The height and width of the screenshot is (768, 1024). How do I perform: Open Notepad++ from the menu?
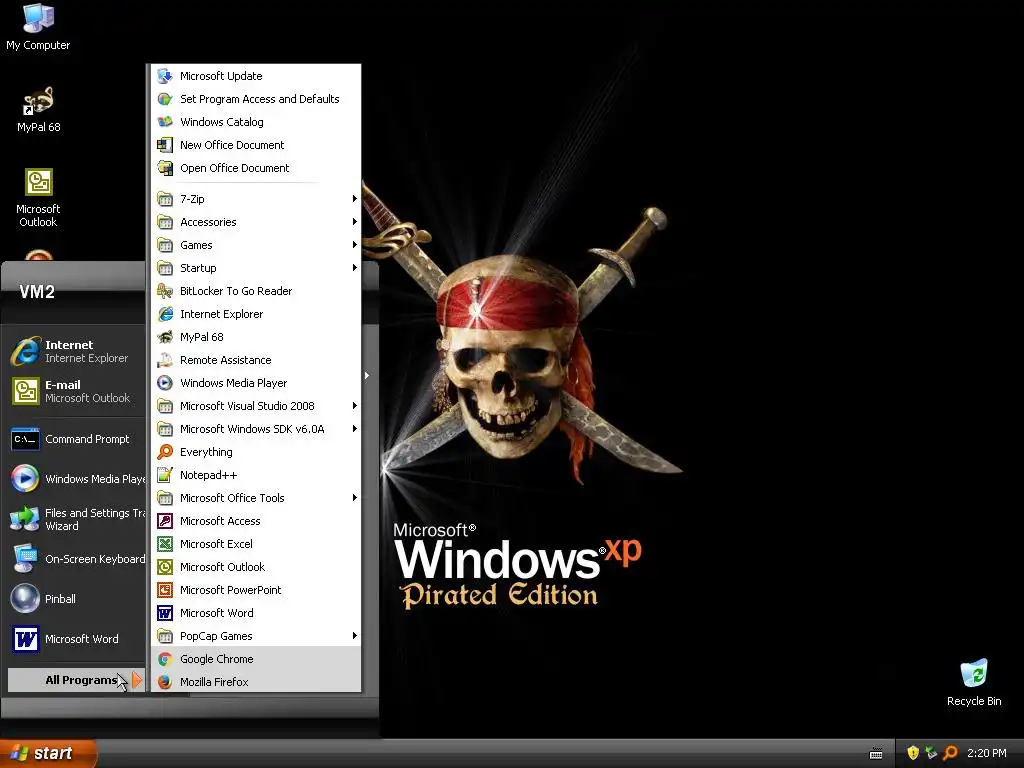(x=256, y=475)
